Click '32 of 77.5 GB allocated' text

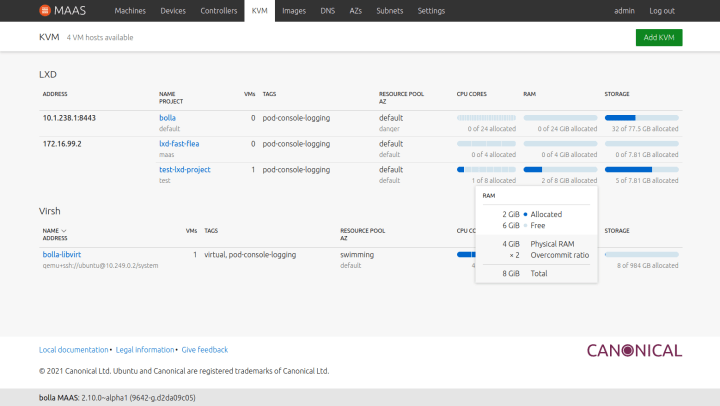(645, 129)
